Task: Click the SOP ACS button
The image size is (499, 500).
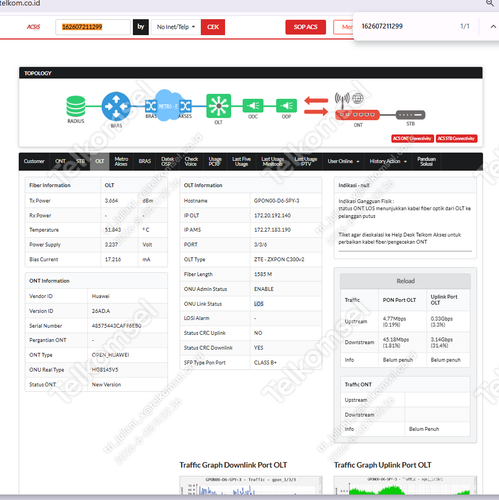Action: [306, 27]
